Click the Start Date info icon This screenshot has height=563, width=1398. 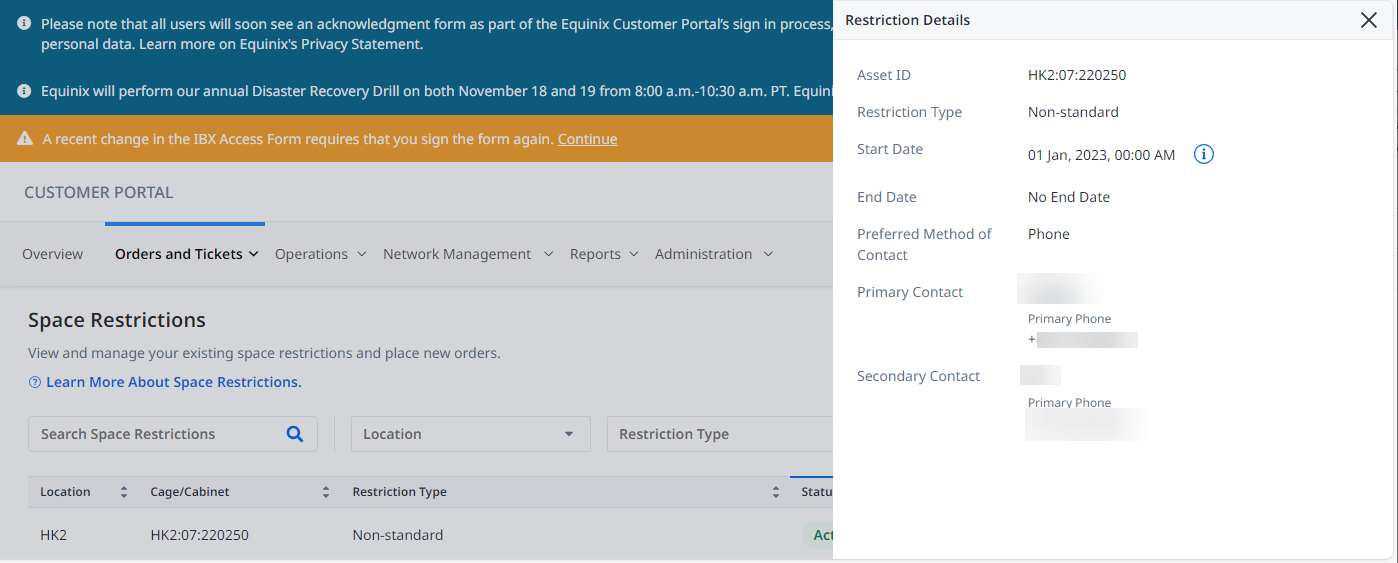click(x=1204, y=155)
